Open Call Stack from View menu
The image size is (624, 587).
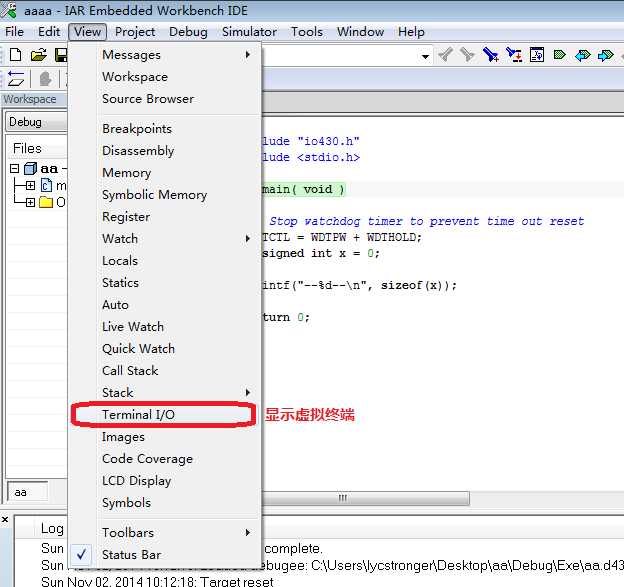(x=165, y=371)
